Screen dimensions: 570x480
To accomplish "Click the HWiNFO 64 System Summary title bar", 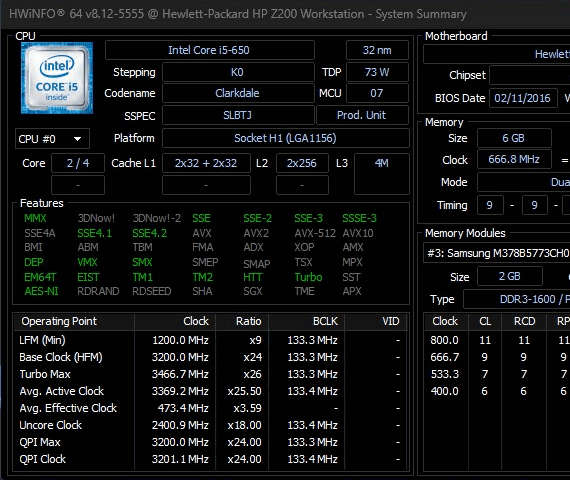I will coord(285,14).
